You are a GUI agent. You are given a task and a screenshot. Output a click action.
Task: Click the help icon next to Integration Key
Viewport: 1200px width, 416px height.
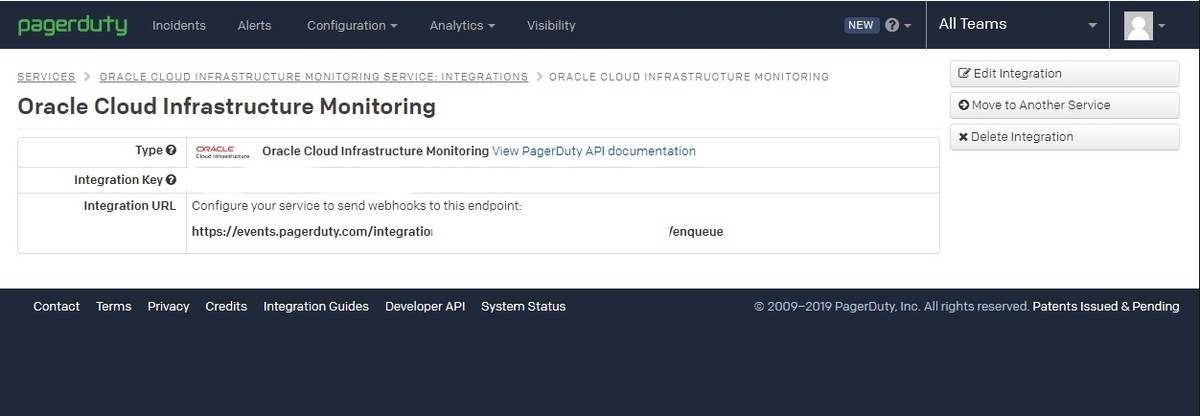tap(171, 180)
